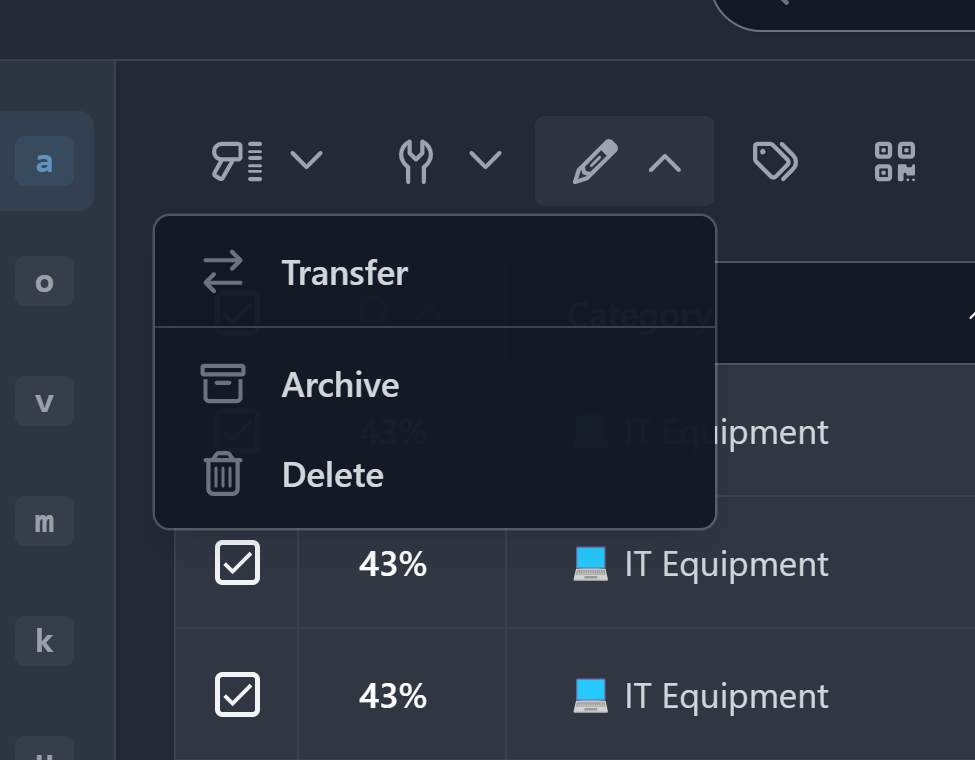Open the QR code icon
This screenshot has height=760, width=975.
click(895, 161)
